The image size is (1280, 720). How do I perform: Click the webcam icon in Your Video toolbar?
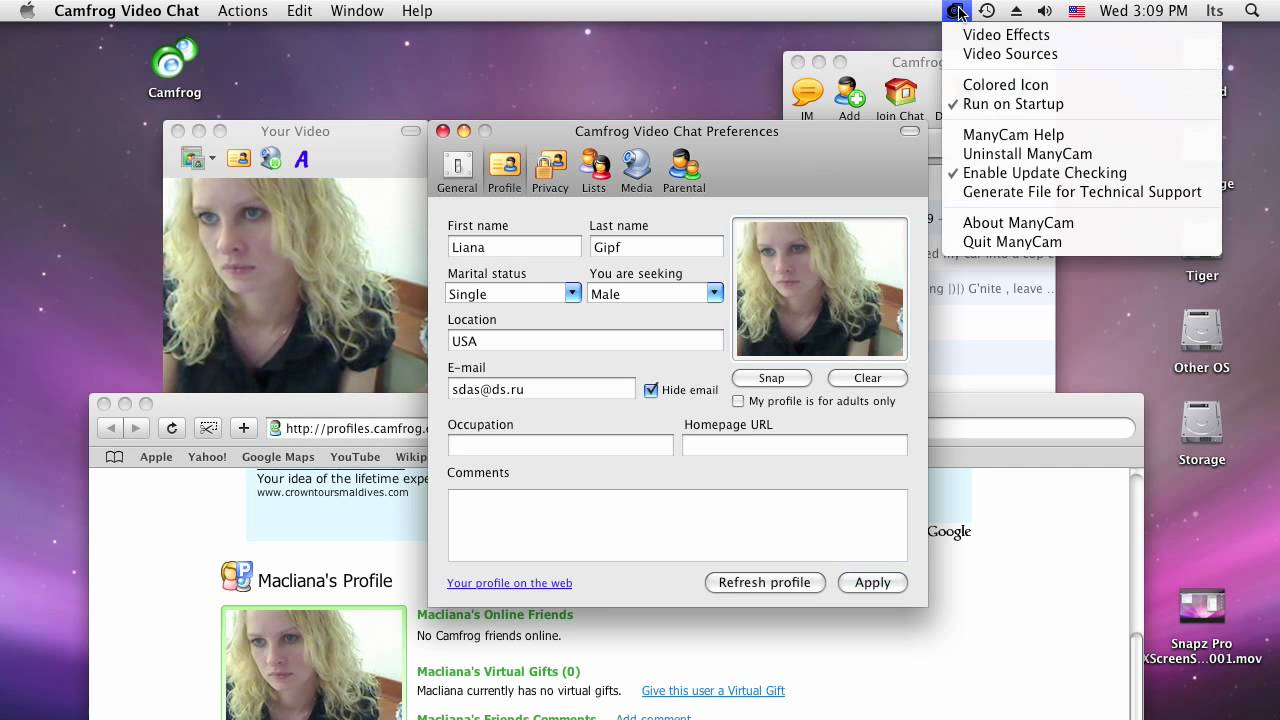[271, 158]
